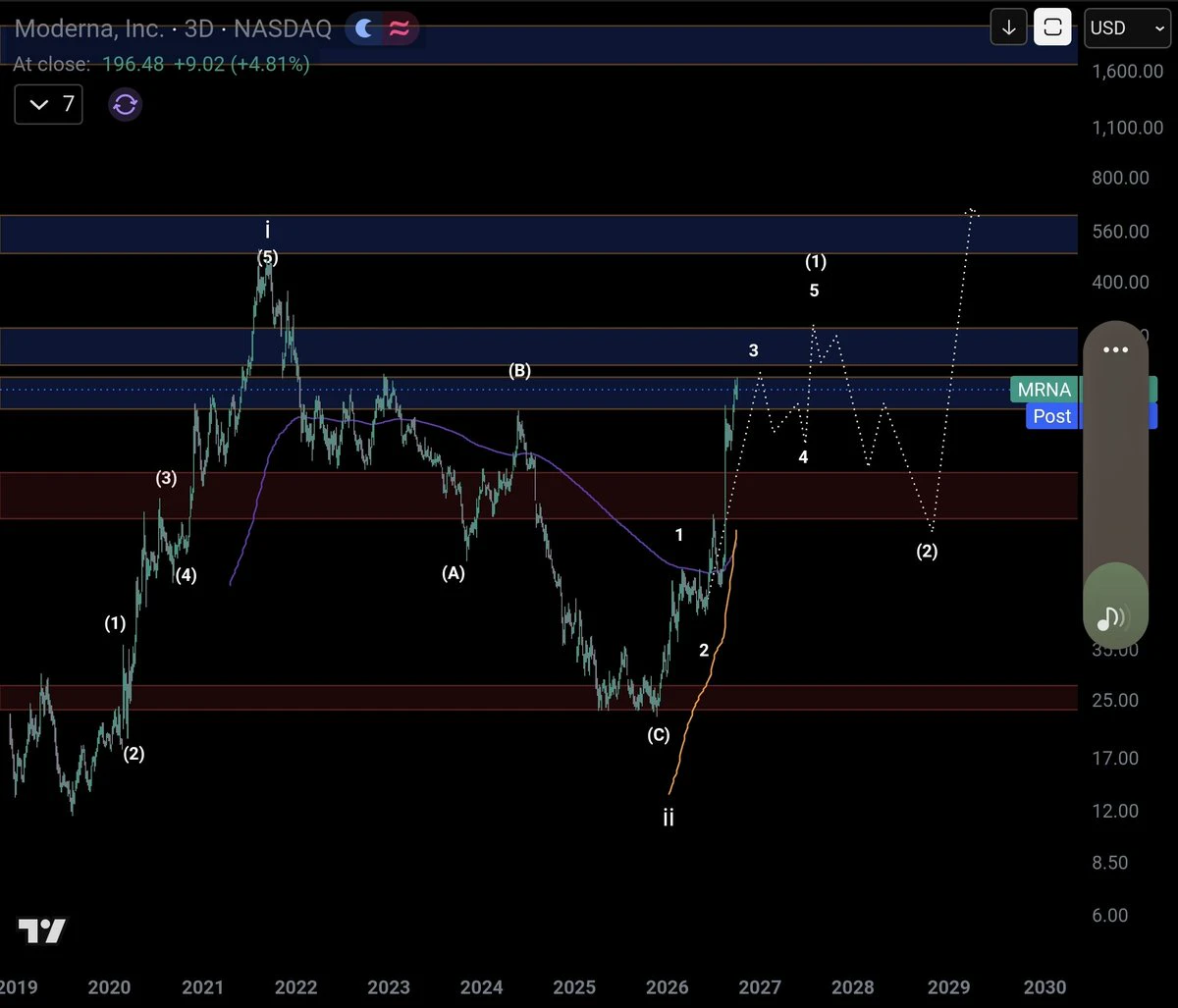
Task: Click the green MRNA price label
Action: (1044, 390)
